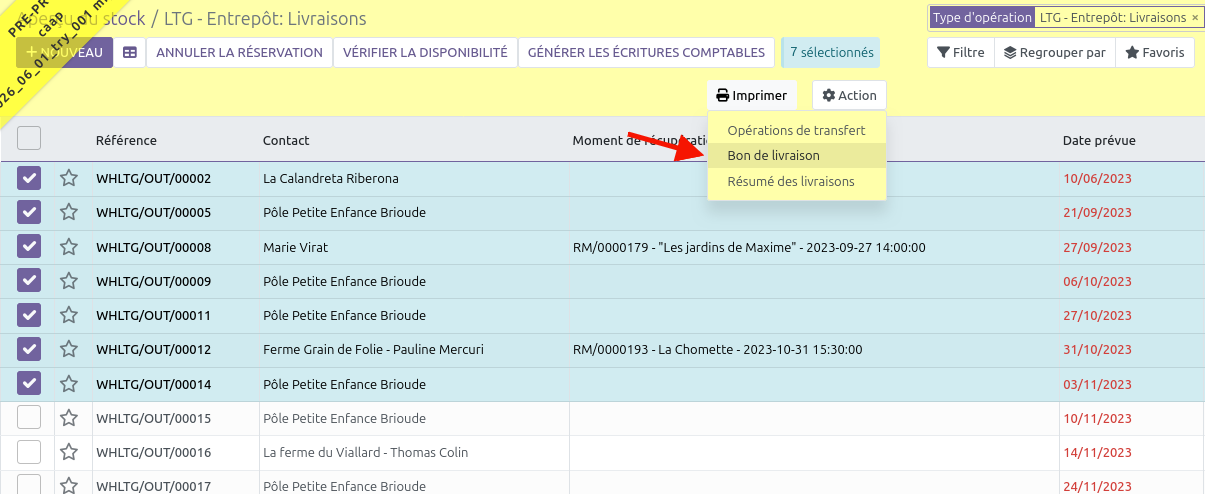Check the WHLTG/OUT/00016 row checkbox
Screen dimensions: 1205x494
(x=29, y=452)
